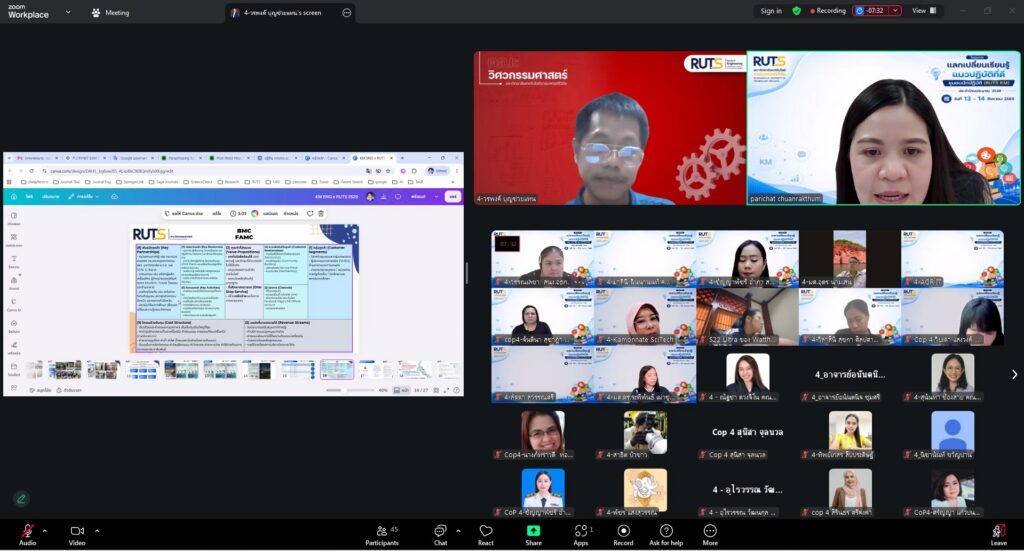Open the More options menu

point(710,535)
